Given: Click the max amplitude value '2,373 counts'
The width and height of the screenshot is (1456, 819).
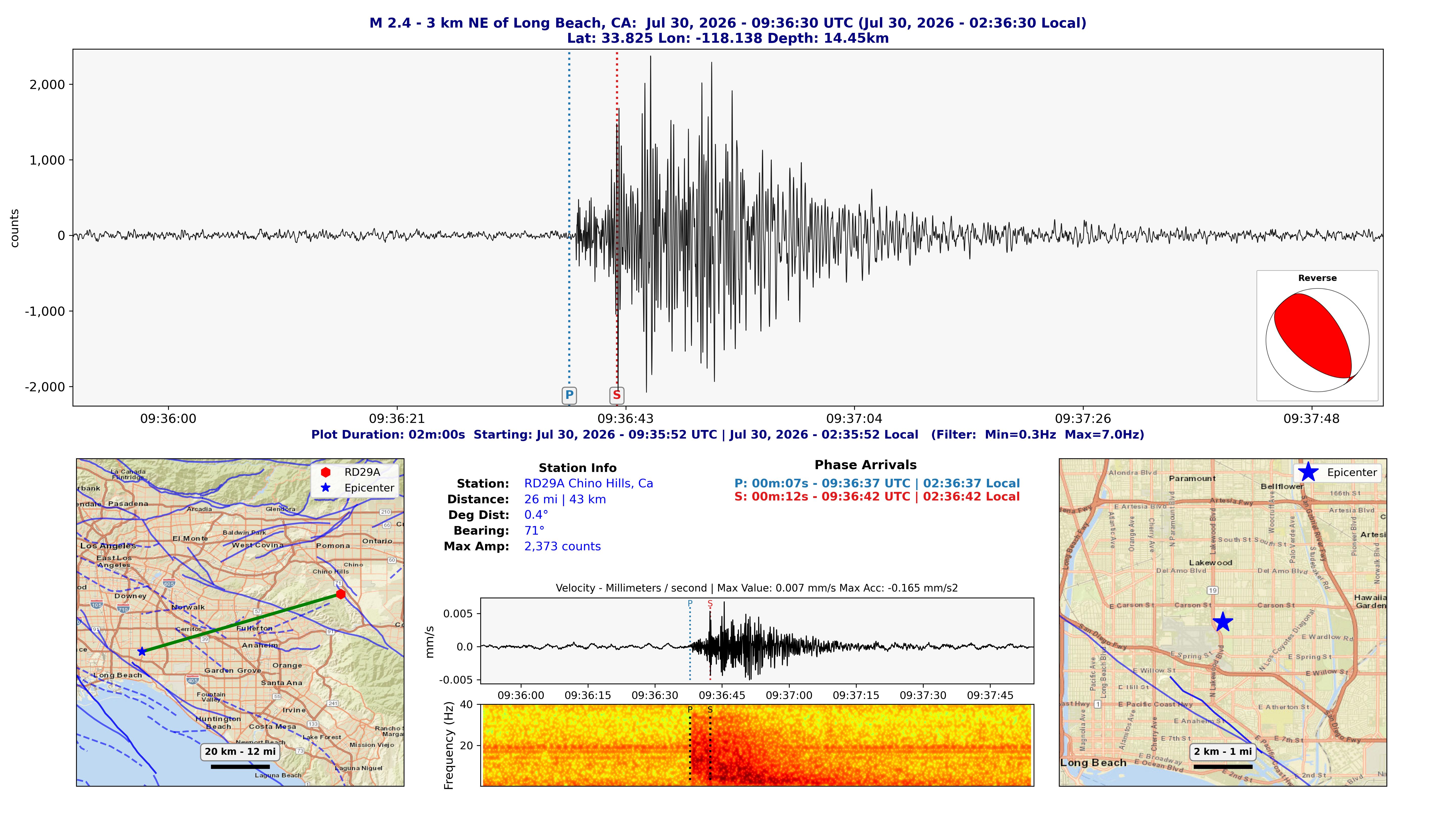Looking at the screenshot, I should pyautogui.click(x=562, y=547).
